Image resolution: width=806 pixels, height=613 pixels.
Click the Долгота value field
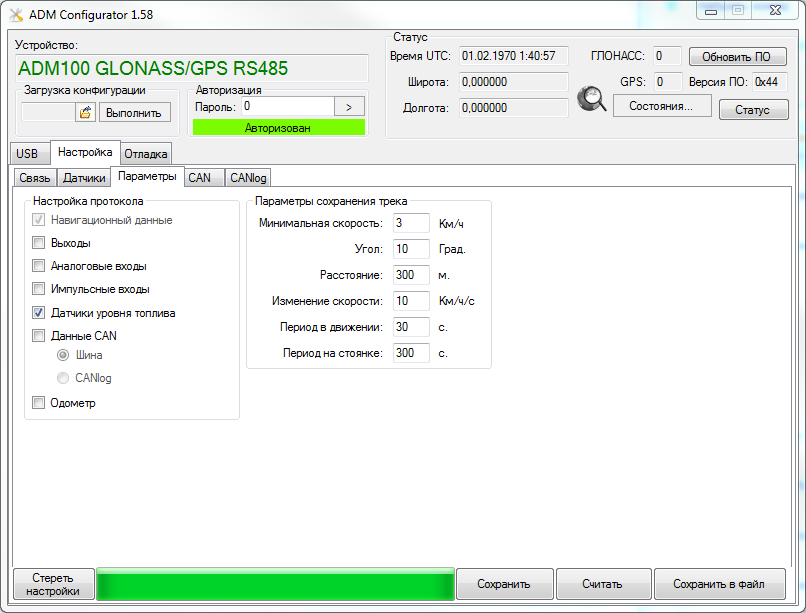[x=514, y=108]
